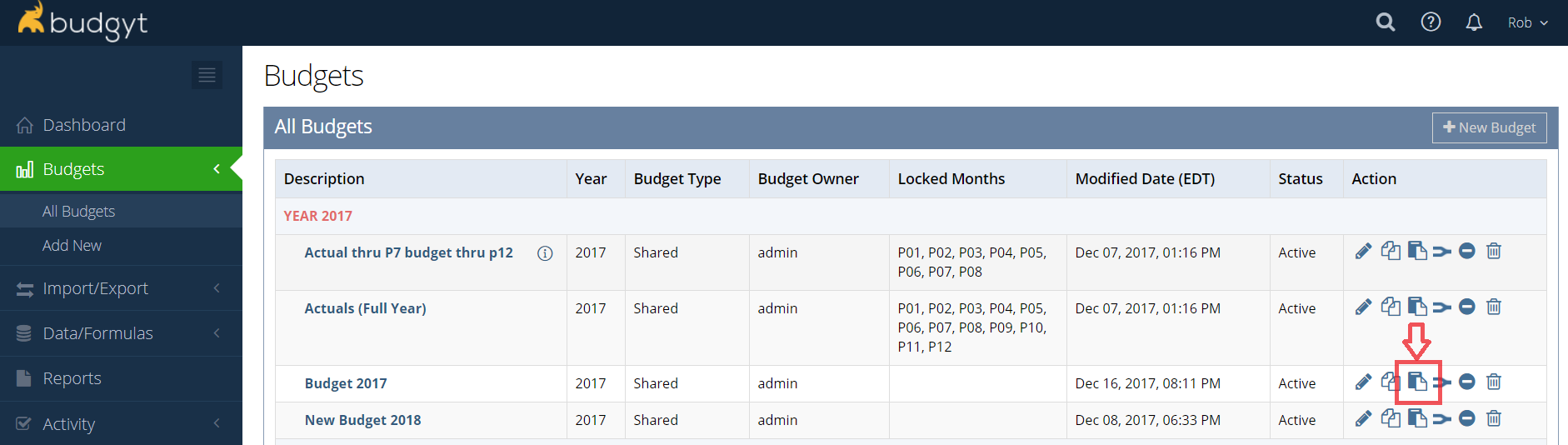
Task: Go to Dashboard in sidebar
Action: tap(121, 125)
